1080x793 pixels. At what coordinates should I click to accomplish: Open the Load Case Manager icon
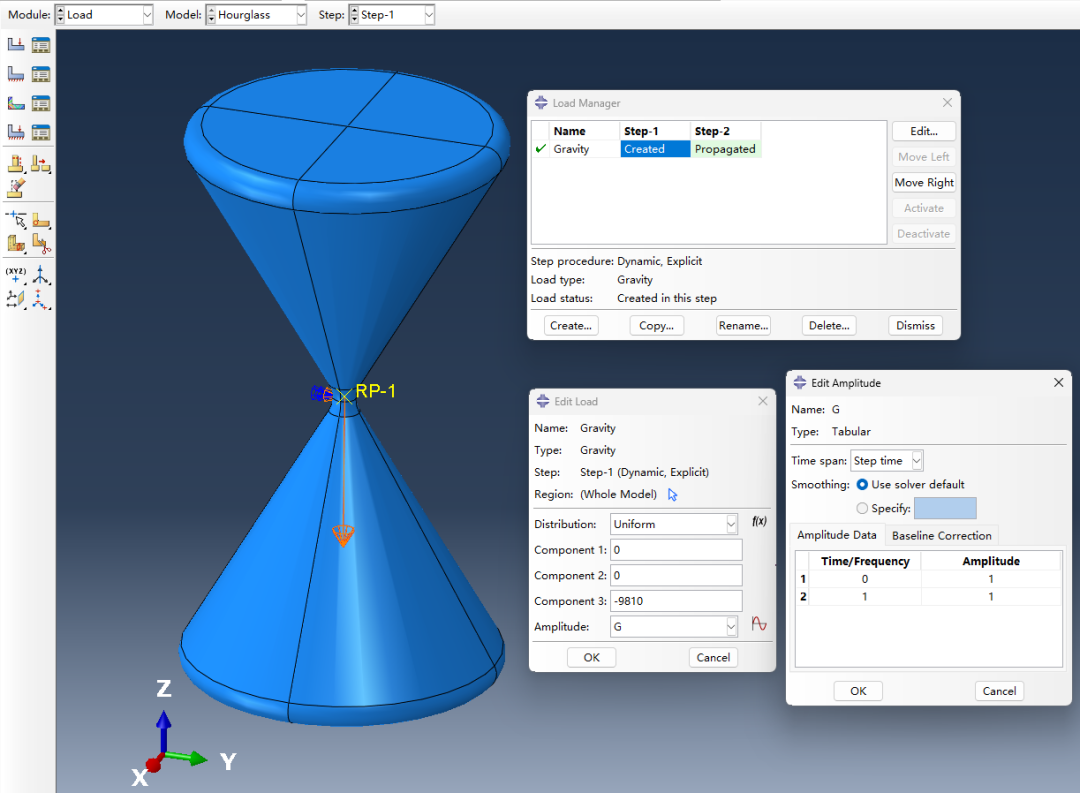click(41, 132)
